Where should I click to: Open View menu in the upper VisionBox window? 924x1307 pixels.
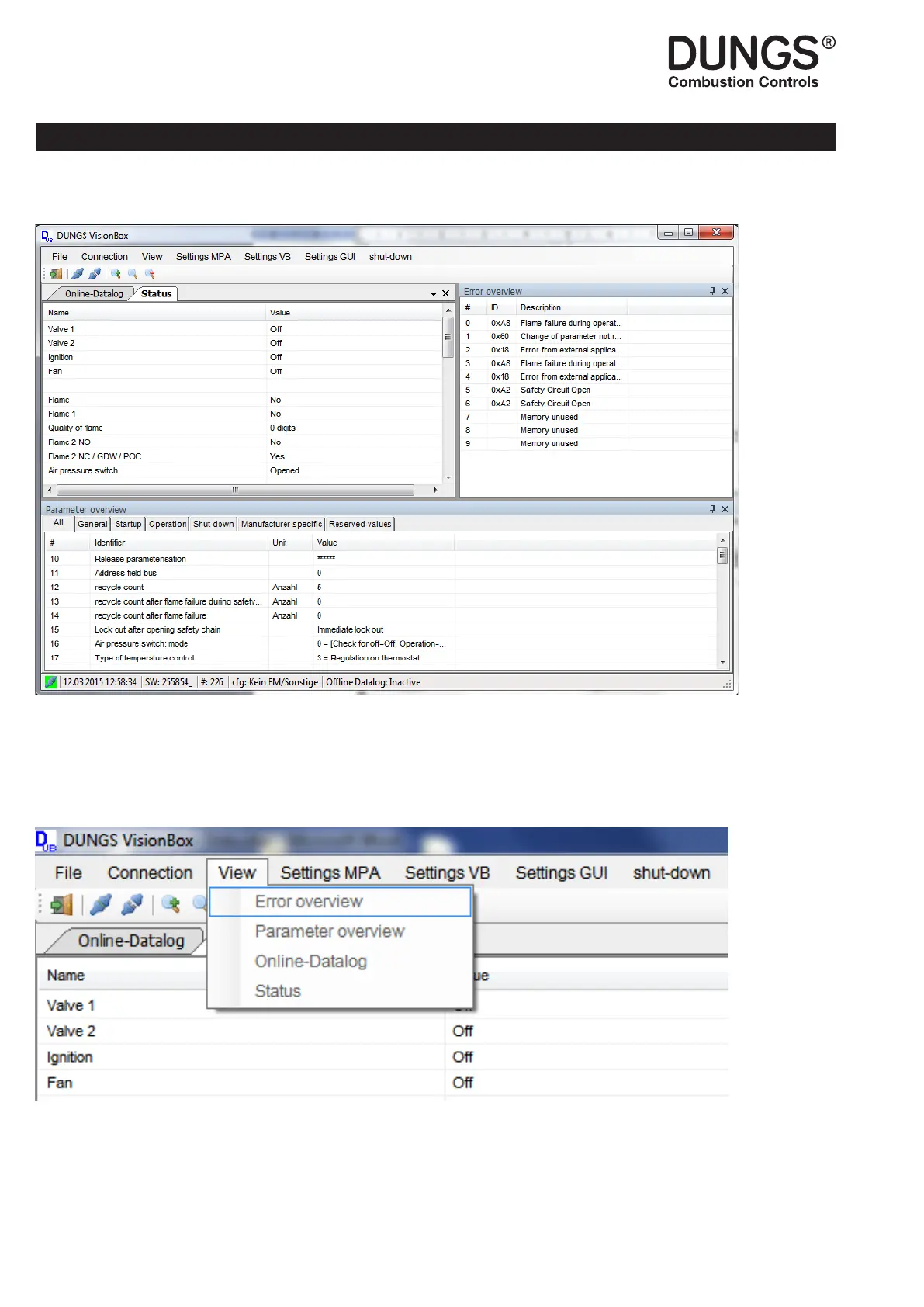click(152, 257)
